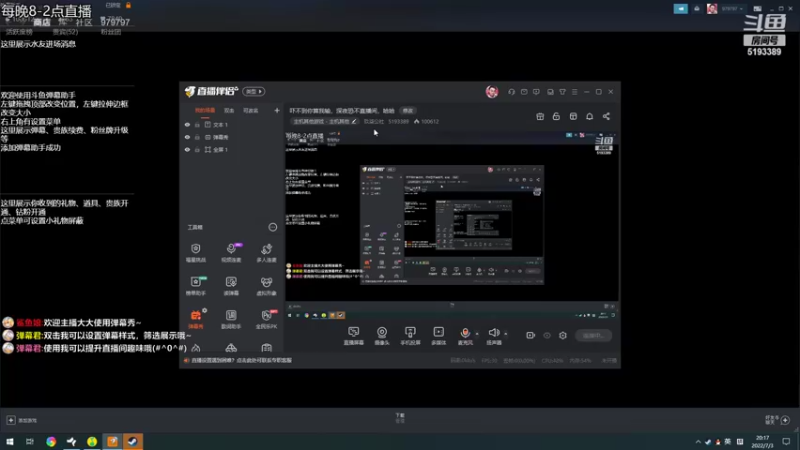Add a new scene with plus icon
Viewport: 800px width, 450px height.
pyautogui.click(x=277, y=110)
